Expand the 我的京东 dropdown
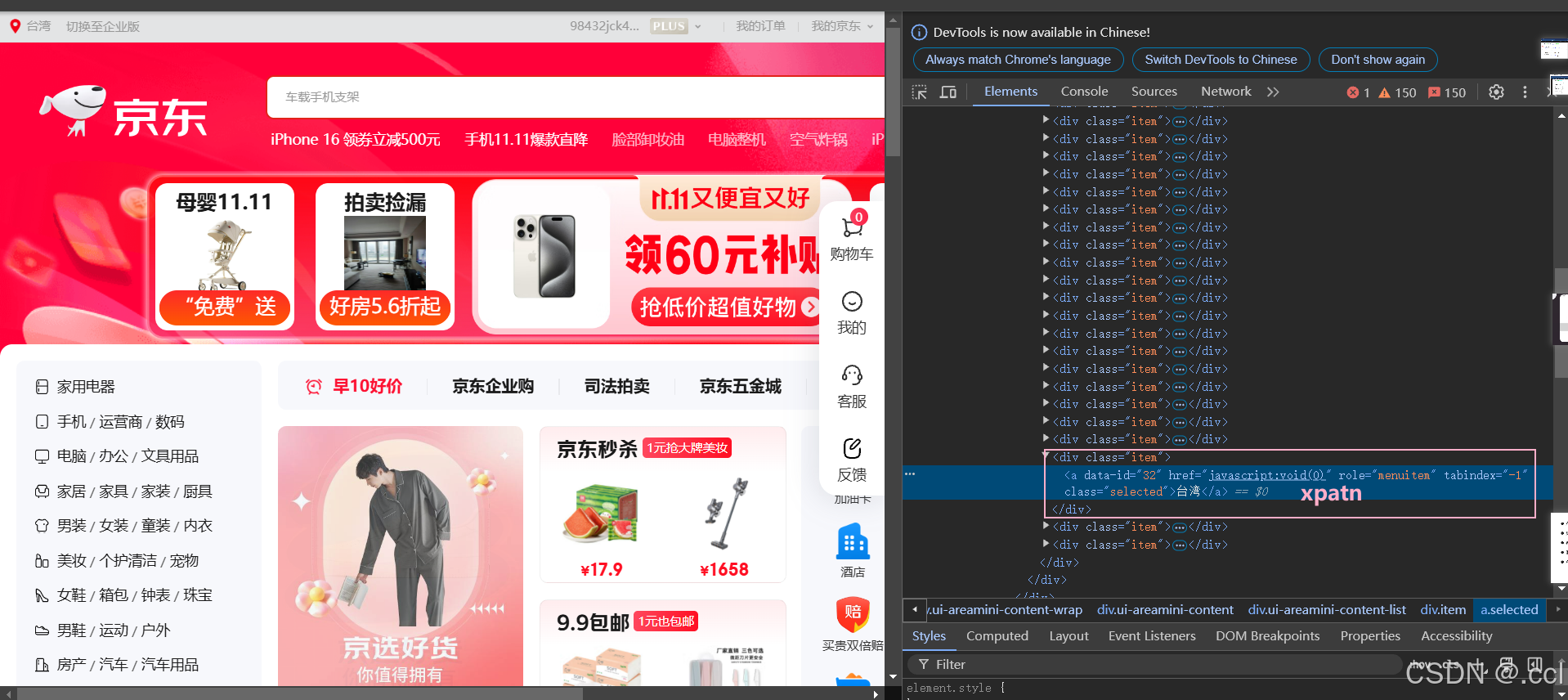The height and width of the screenshot is (700, 1568). 842,26
